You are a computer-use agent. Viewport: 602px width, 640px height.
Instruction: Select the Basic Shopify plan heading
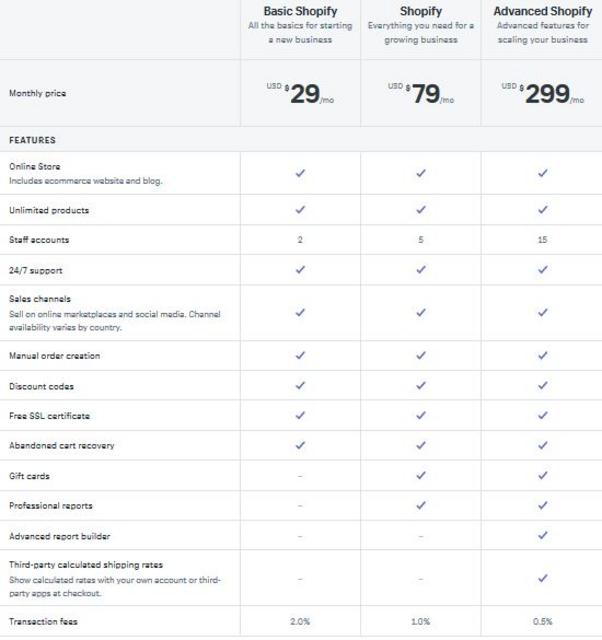pos(300,11)
